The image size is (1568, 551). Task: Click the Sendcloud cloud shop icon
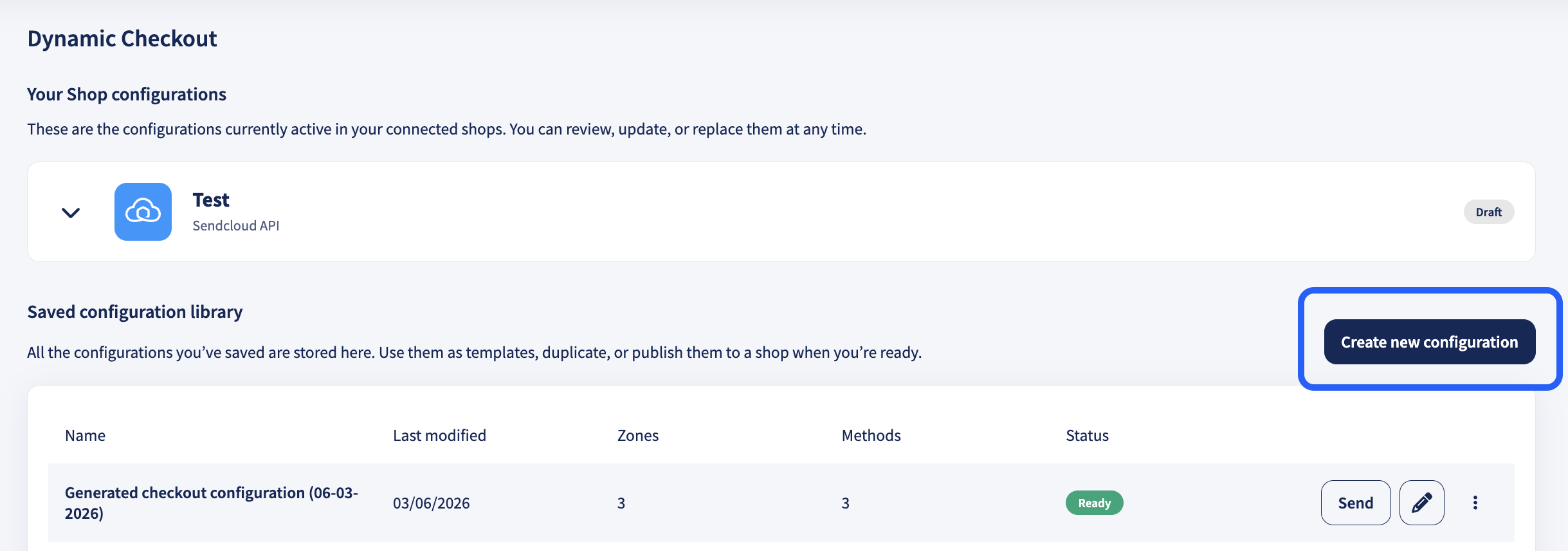click(x=143, y=212)
